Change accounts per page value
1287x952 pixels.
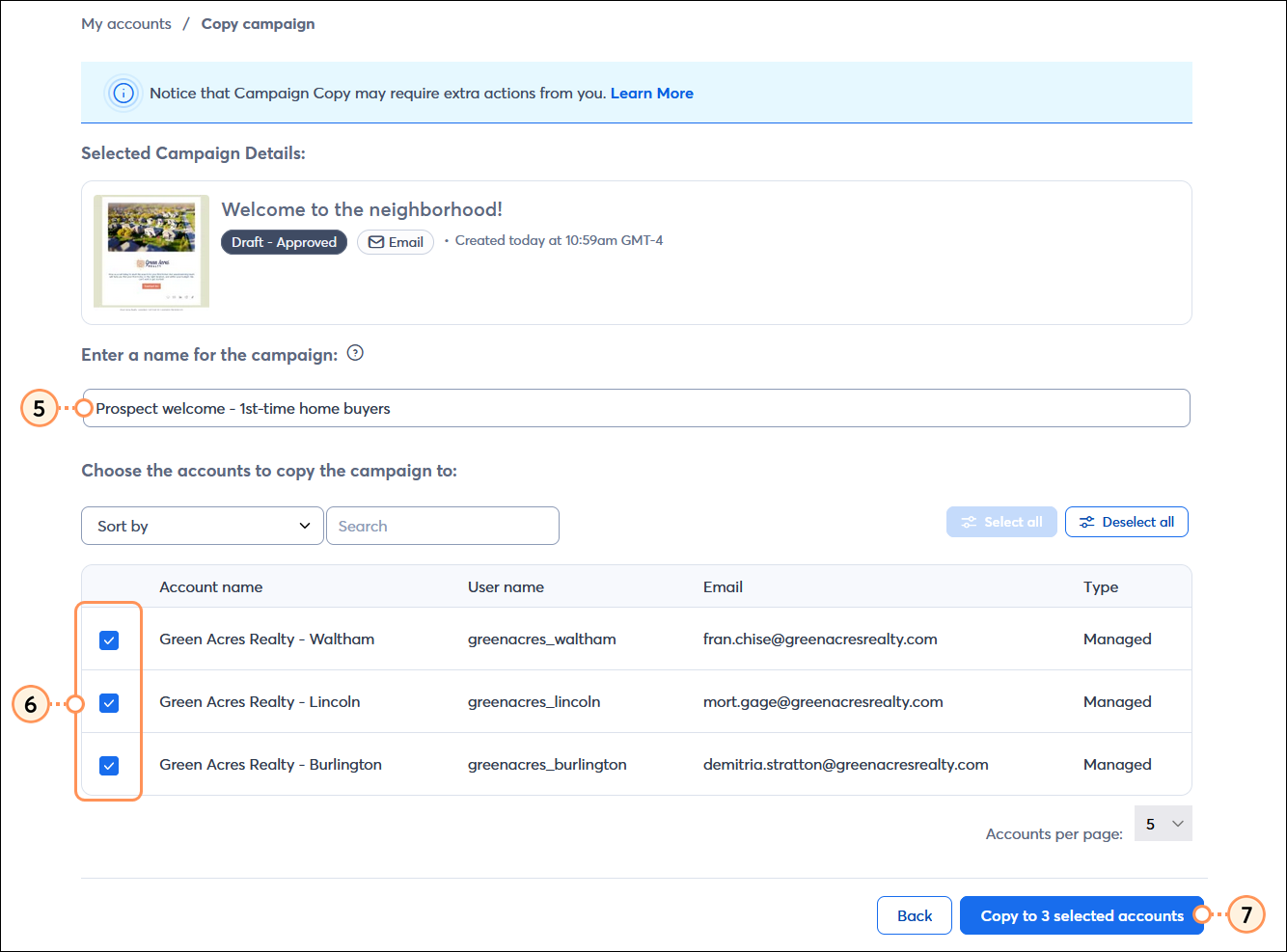[1163, 823]
